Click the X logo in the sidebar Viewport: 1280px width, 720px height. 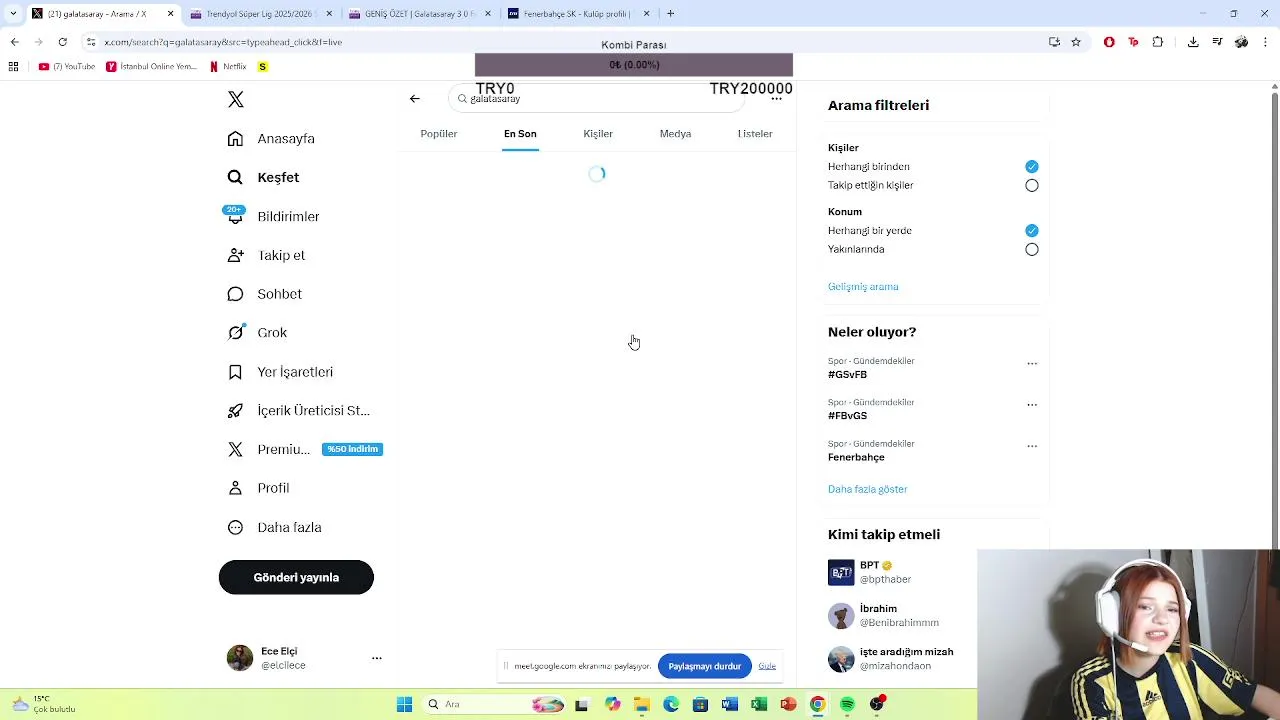click(235, 99)
